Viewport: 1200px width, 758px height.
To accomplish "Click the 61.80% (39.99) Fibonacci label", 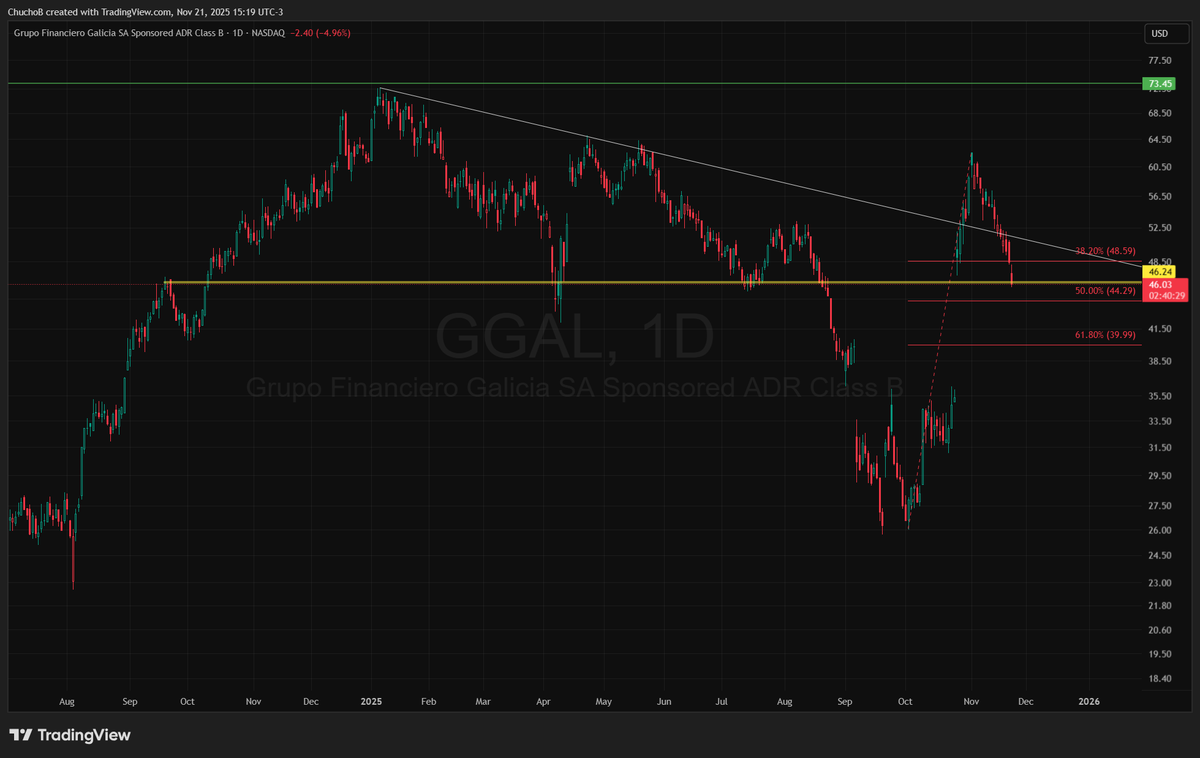I will [1105, 336].
